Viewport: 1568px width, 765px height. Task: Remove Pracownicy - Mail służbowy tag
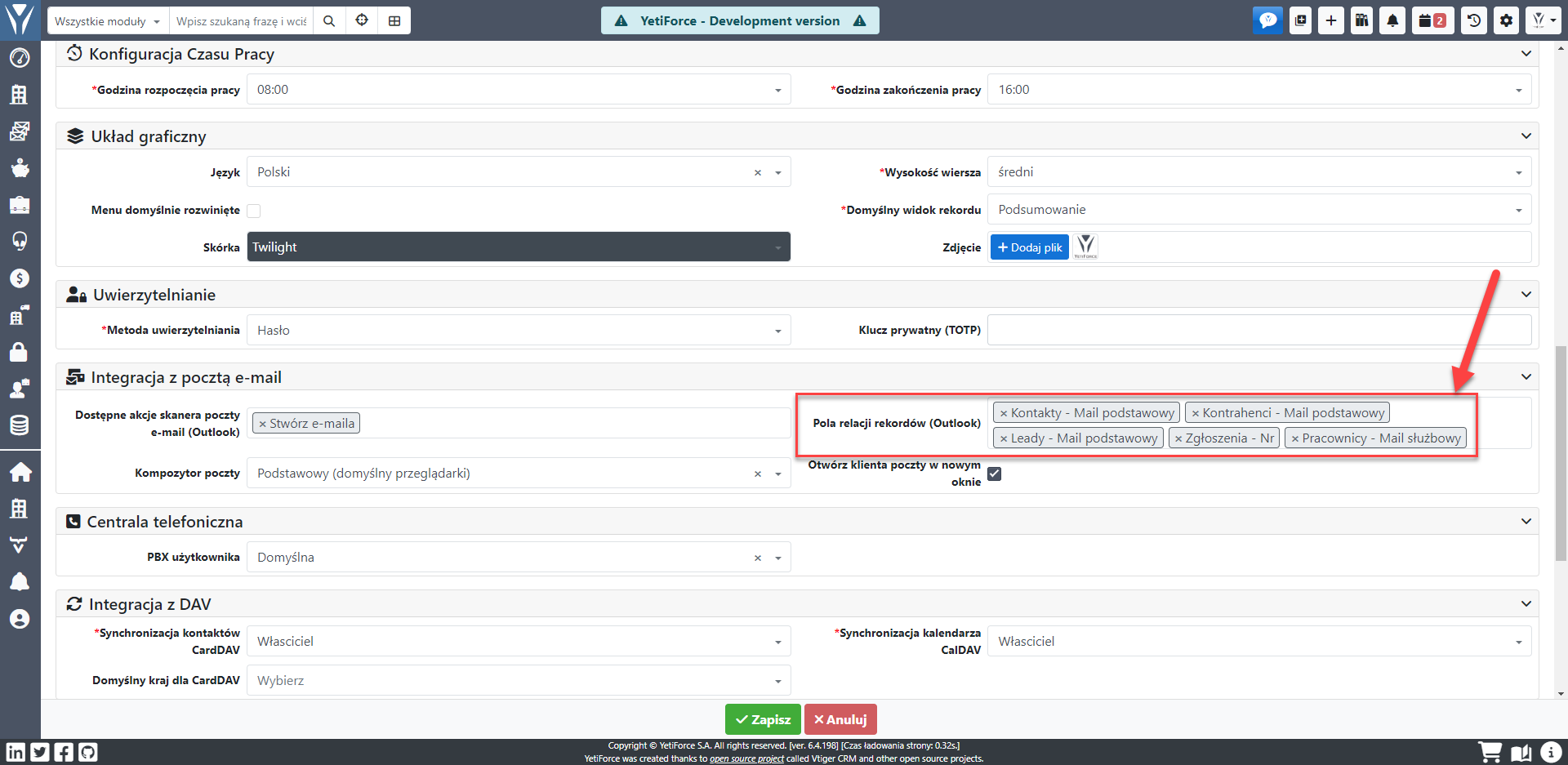coord(1295,438)
